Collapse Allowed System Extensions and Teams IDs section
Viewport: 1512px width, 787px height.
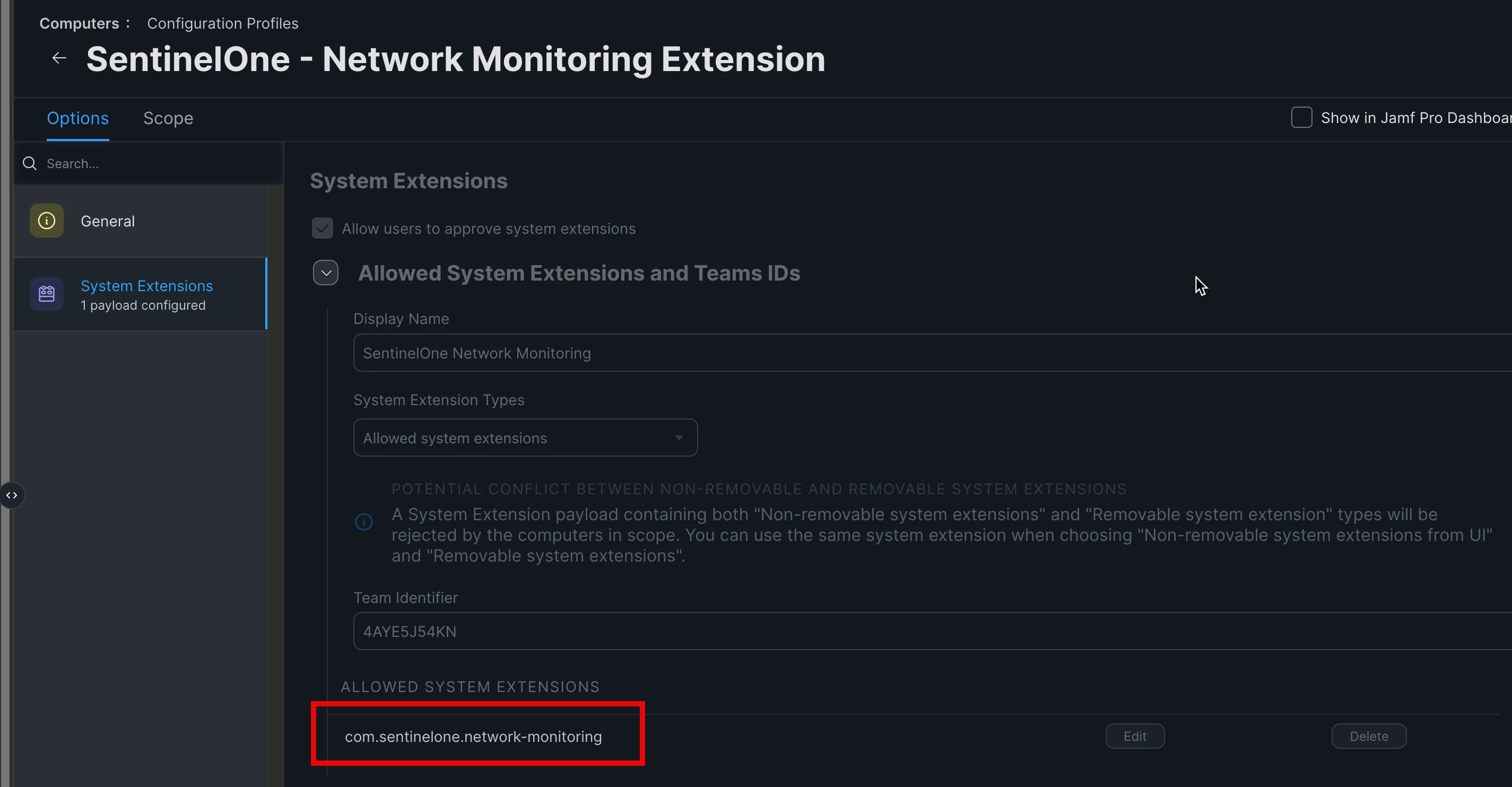(326, 273)
